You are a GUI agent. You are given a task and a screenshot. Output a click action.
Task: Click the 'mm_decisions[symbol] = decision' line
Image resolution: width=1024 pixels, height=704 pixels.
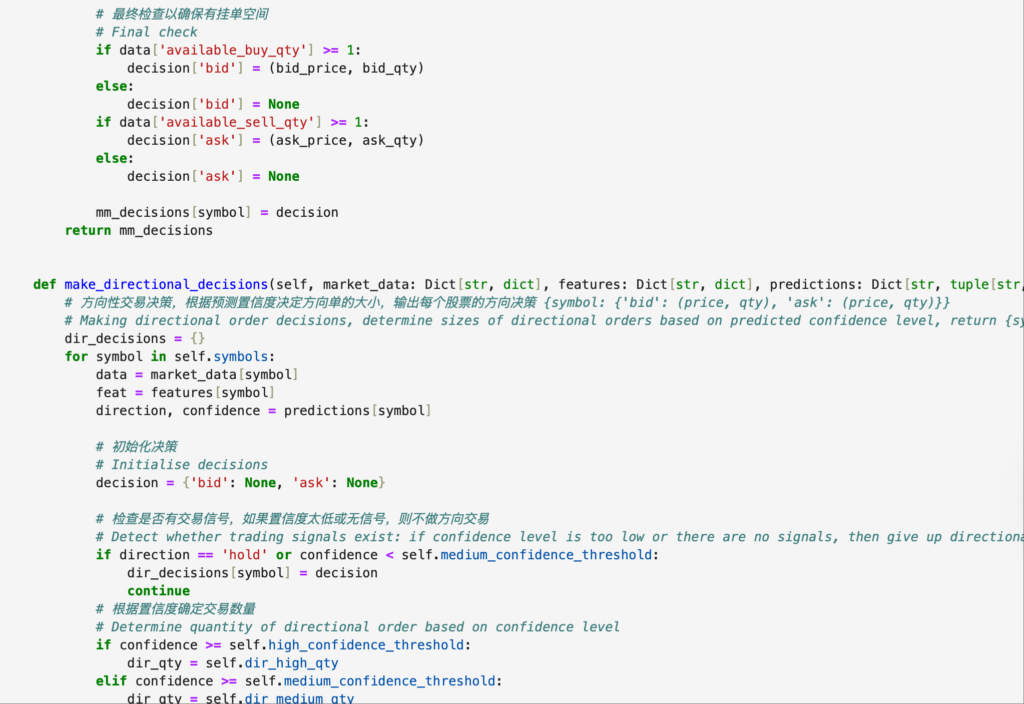(217, 212)
